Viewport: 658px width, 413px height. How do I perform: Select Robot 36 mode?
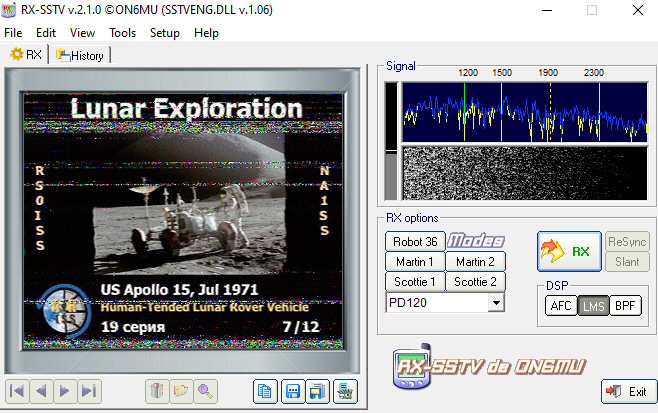415,241
